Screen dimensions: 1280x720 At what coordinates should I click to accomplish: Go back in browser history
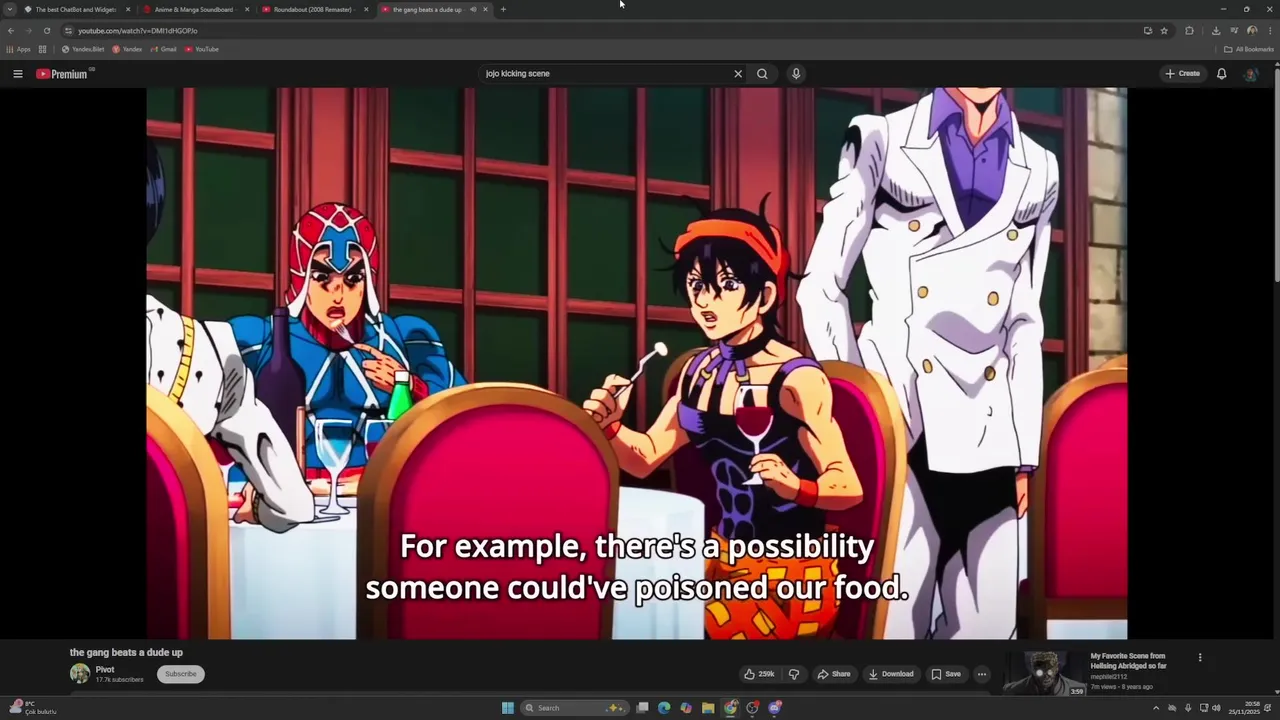(11, 31)
